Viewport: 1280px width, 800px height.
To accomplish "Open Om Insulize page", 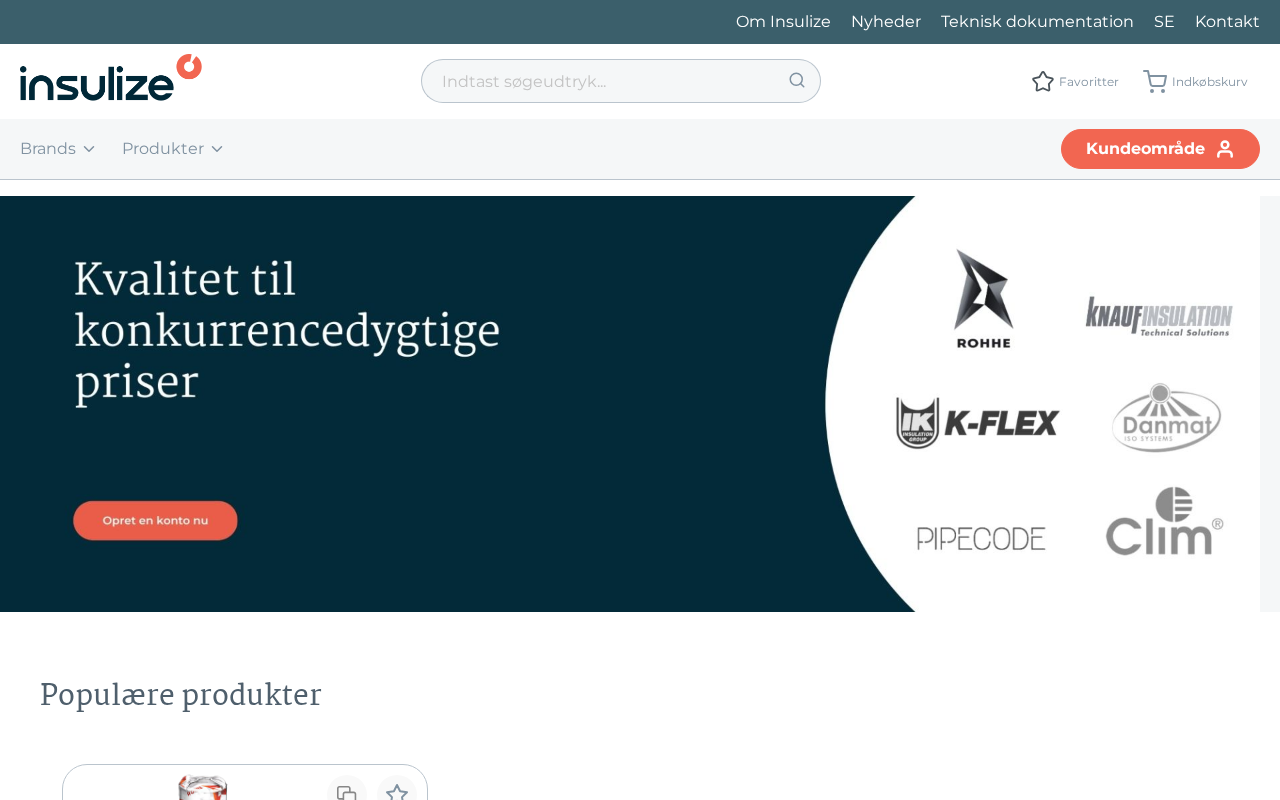I will coord(783,22).
